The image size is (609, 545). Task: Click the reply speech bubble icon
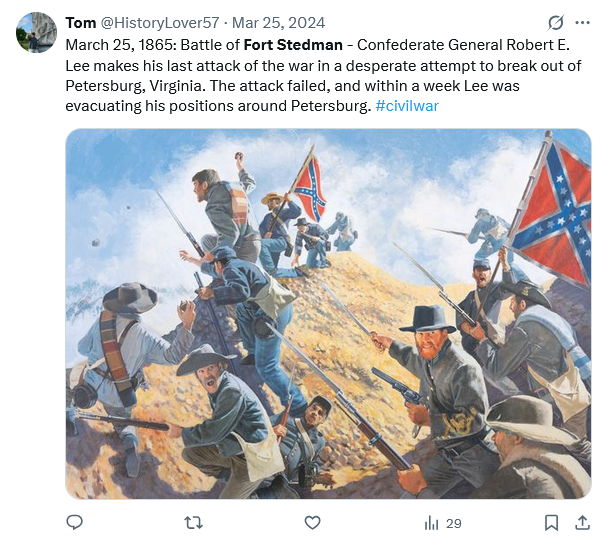74,522
